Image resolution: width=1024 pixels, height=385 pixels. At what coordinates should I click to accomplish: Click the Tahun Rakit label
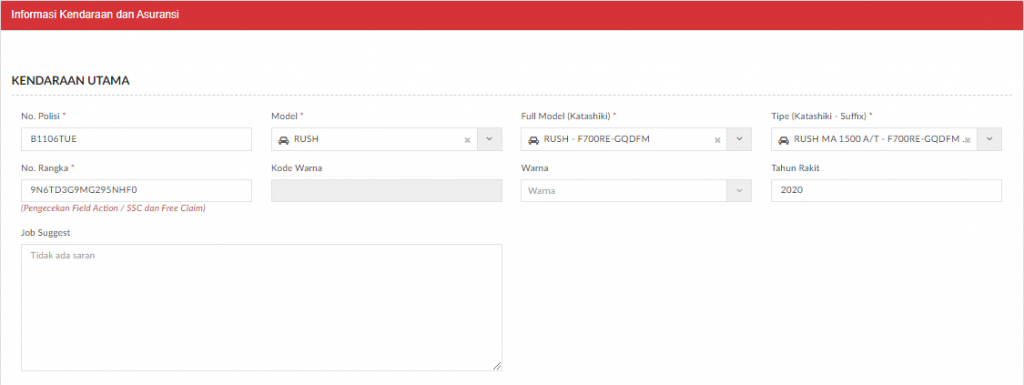pos(795,168)
